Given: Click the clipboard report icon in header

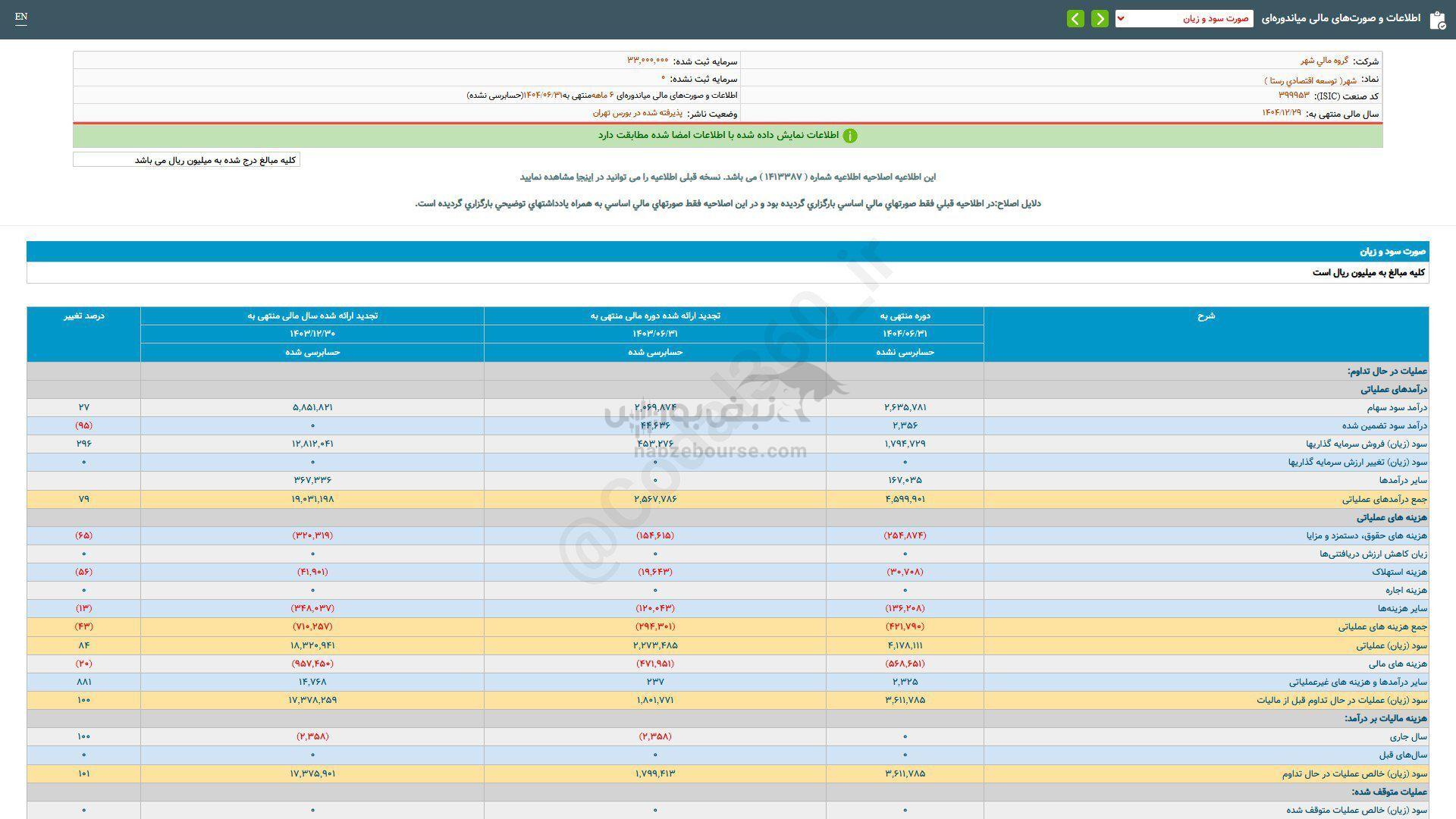Looking at the screenshot, I should (x=1436, y=20).
